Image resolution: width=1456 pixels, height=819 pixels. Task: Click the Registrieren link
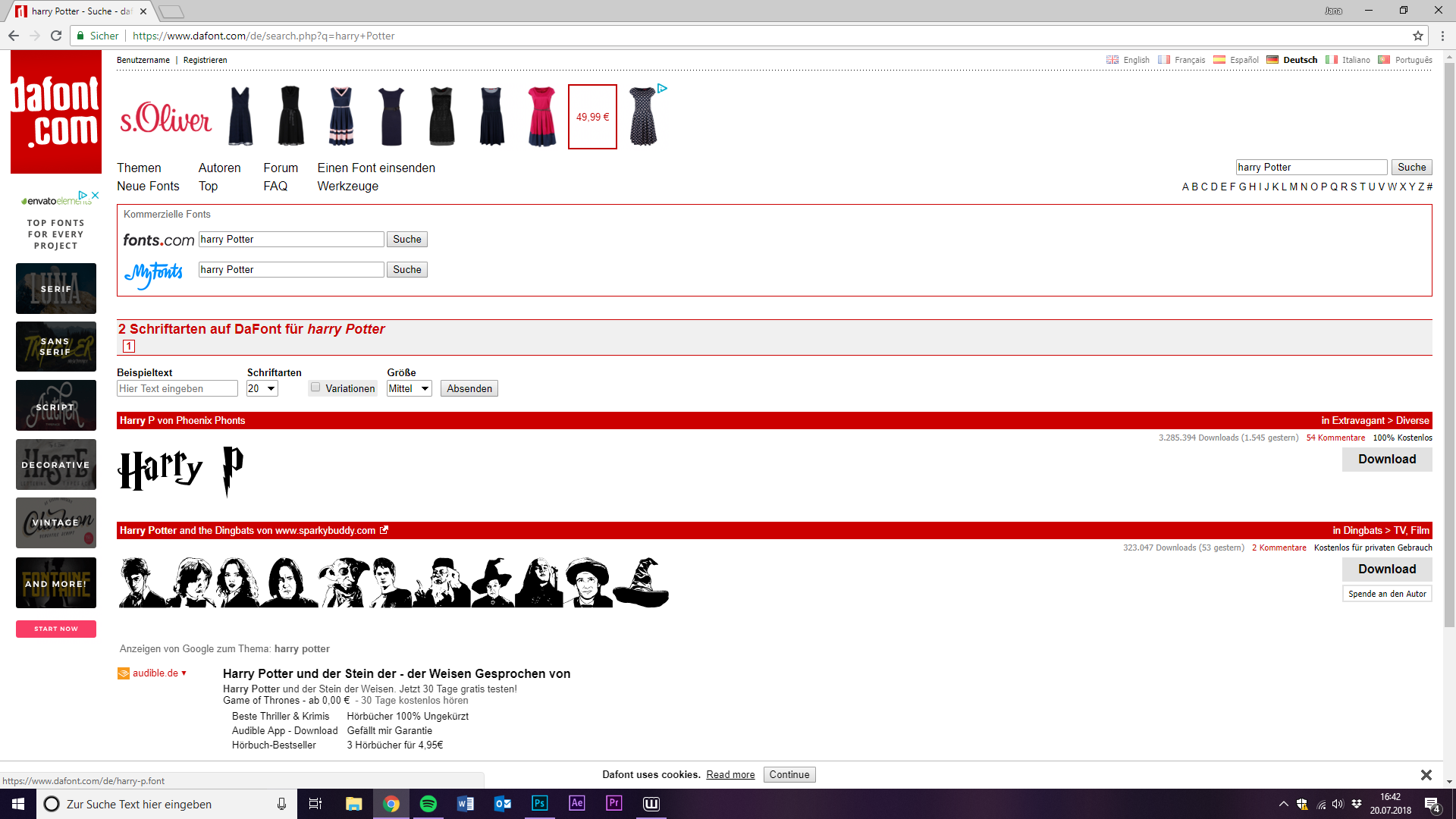[x=205, y=60]
